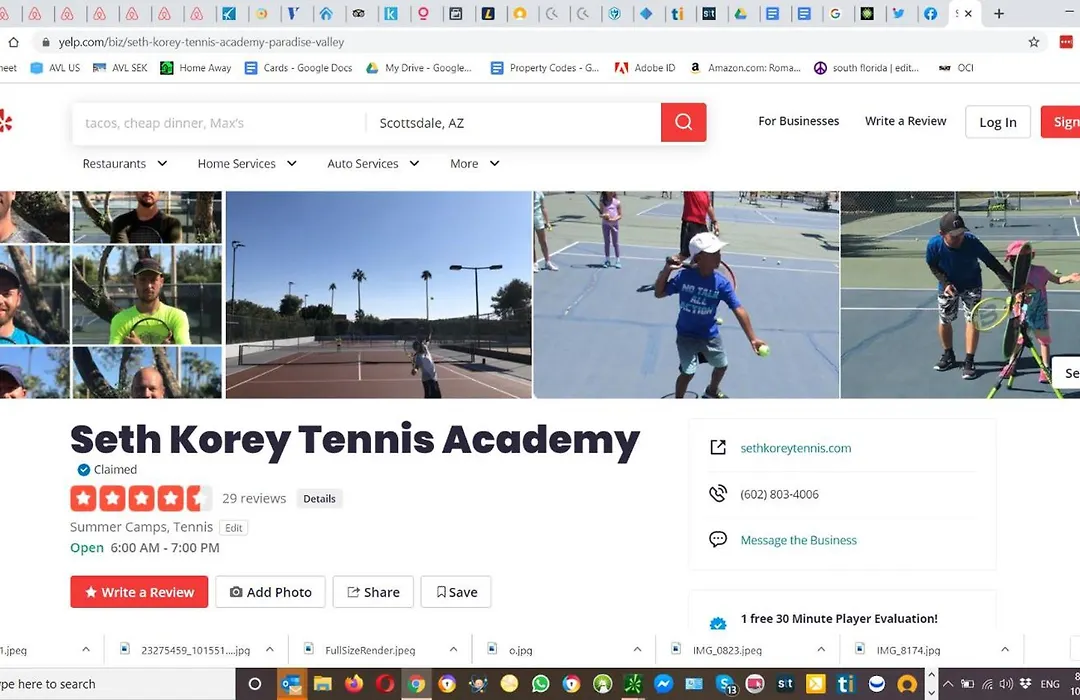1080x700 pixels.
Task: Click the phone number (602) 803-4006
Action: (x=780, y=494)
